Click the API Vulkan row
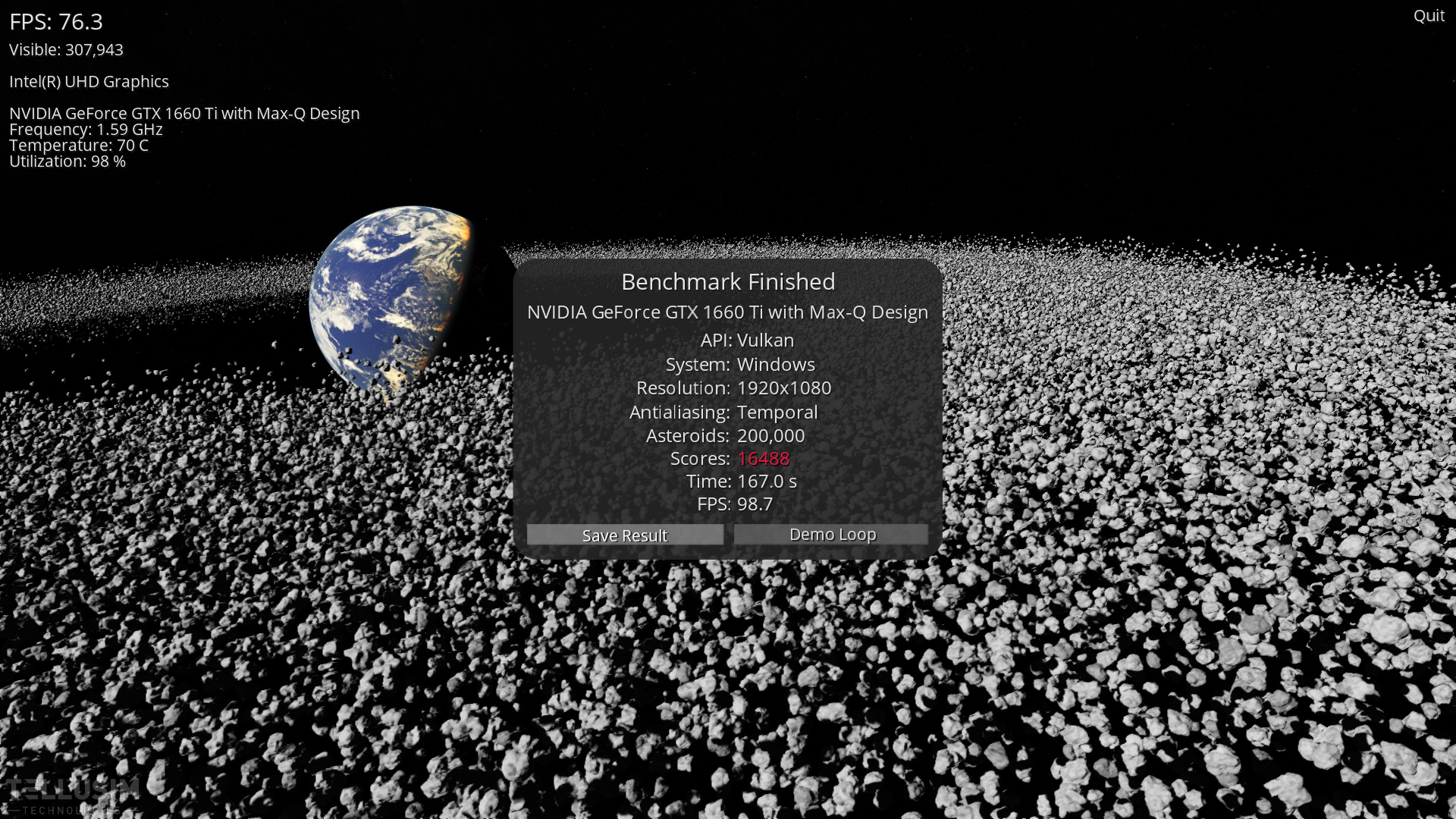This screenshot has height=819, width=1456. coord(747,340)
